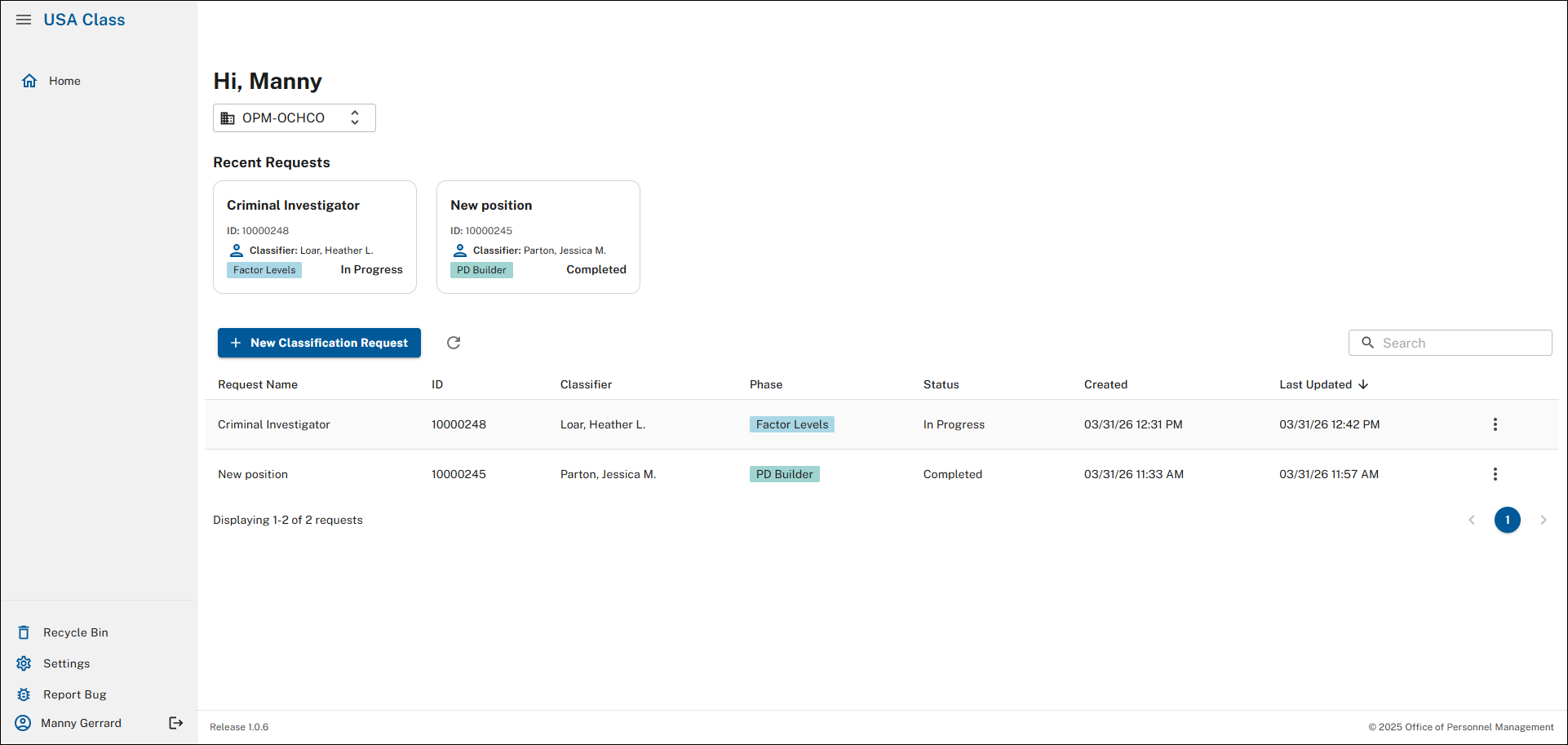Click the PD Builder phase tag in table
The image size is (1568, 745).
click(785, 474)
